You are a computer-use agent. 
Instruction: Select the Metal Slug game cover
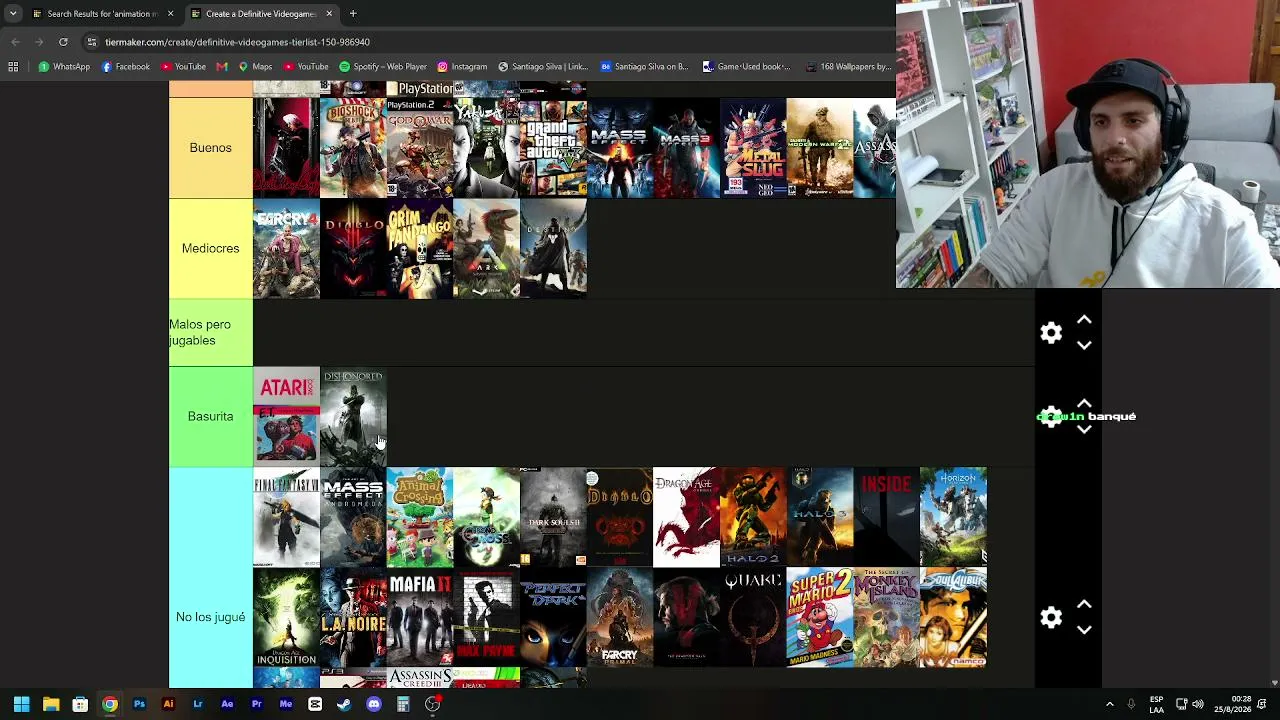pos(753,148)
